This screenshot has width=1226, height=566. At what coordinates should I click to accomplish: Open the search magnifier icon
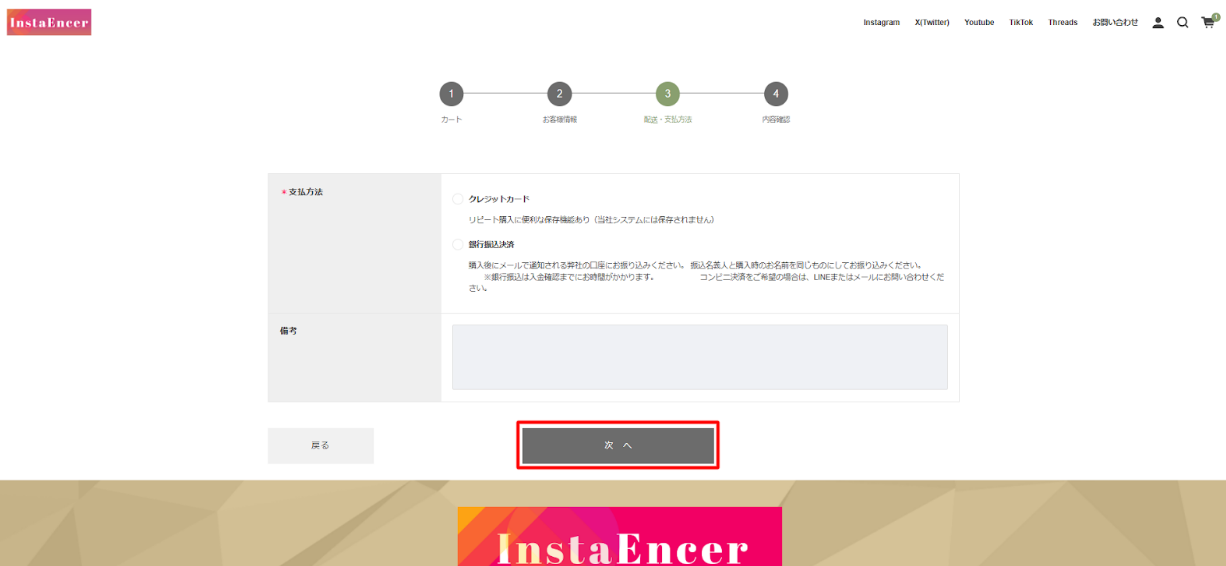(x=1182, y=23)
